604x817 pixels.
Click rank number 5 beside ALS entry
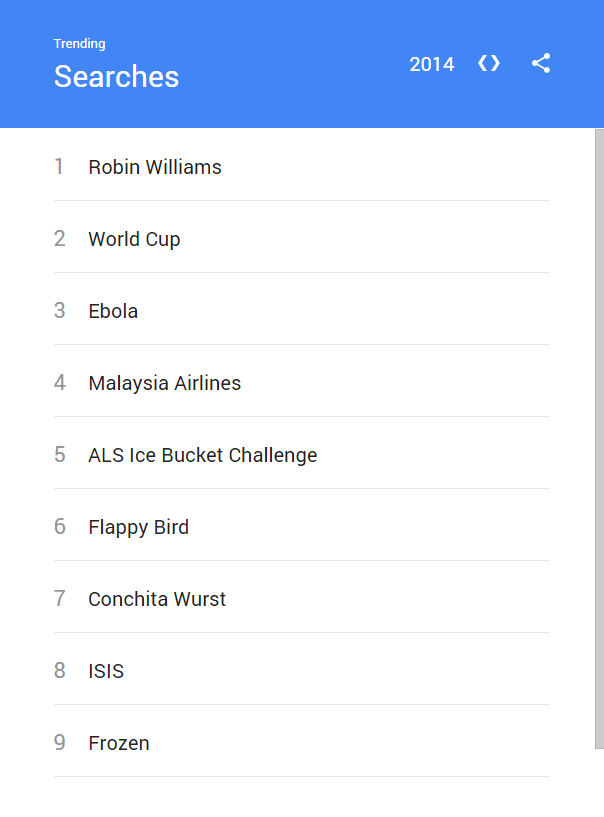click(x=59, y=455)
